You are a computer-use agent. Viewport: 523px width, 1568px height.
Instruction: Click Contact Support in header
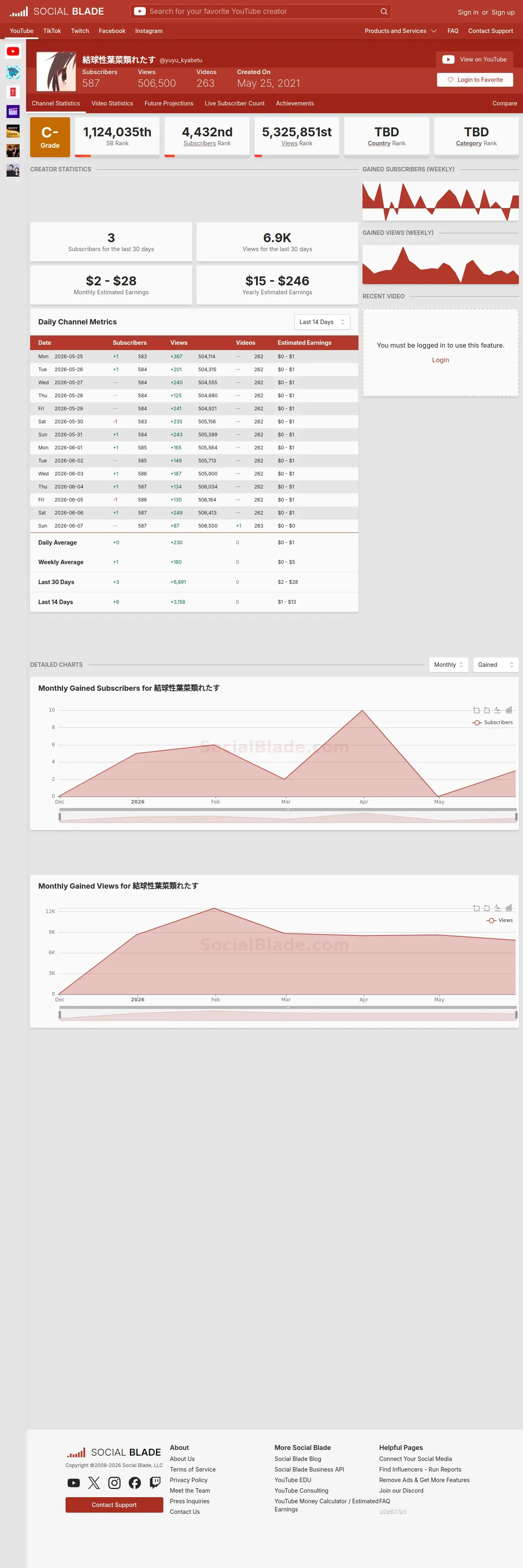(x=491, y=31)
